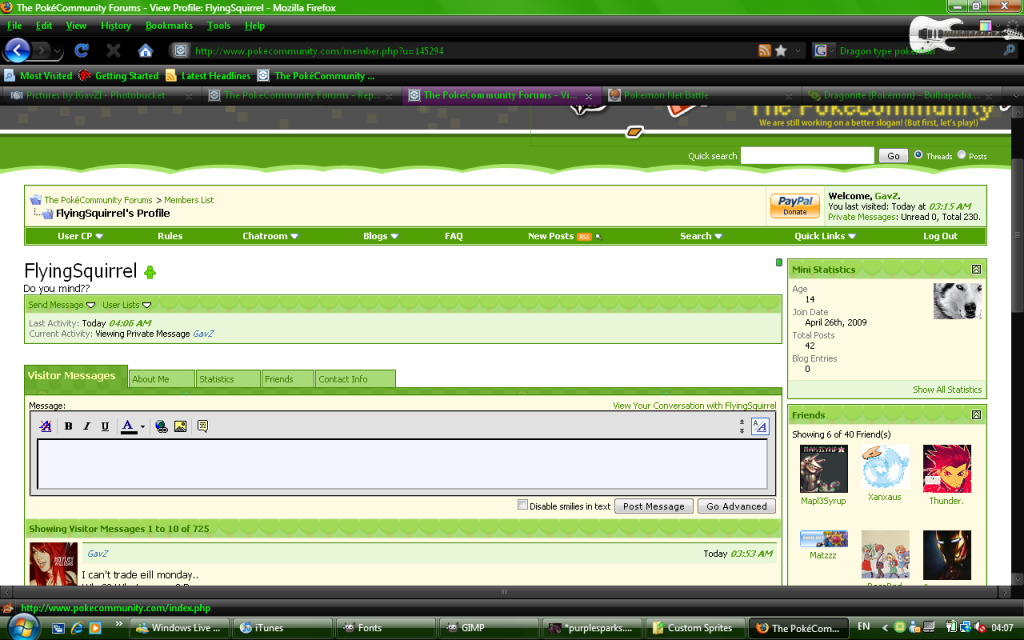
Task: Click the Wrap Quote tags icon
Action: pos(202,426)
